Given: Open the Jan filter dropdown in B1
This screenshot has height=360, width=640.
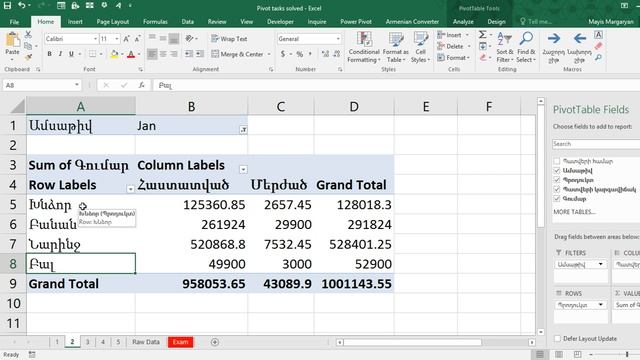Looking at the screenshot, I should [243, 129].
